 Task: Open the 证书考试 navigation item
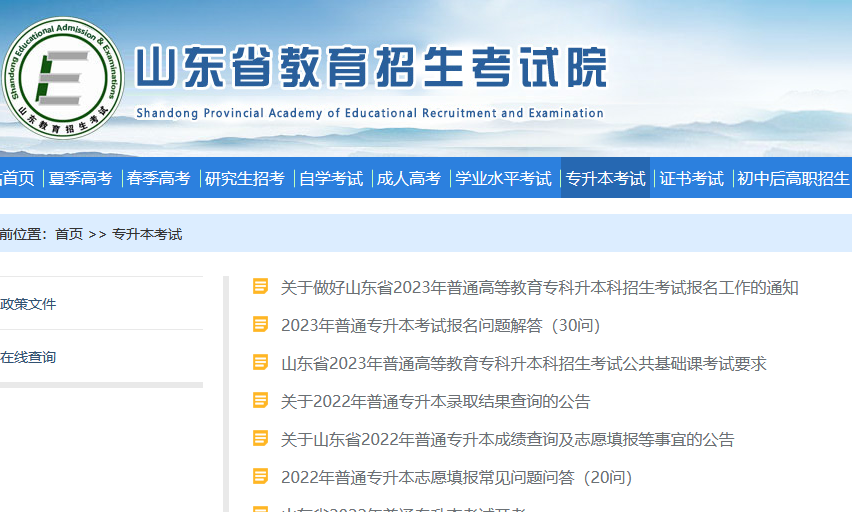coord(692,178)
